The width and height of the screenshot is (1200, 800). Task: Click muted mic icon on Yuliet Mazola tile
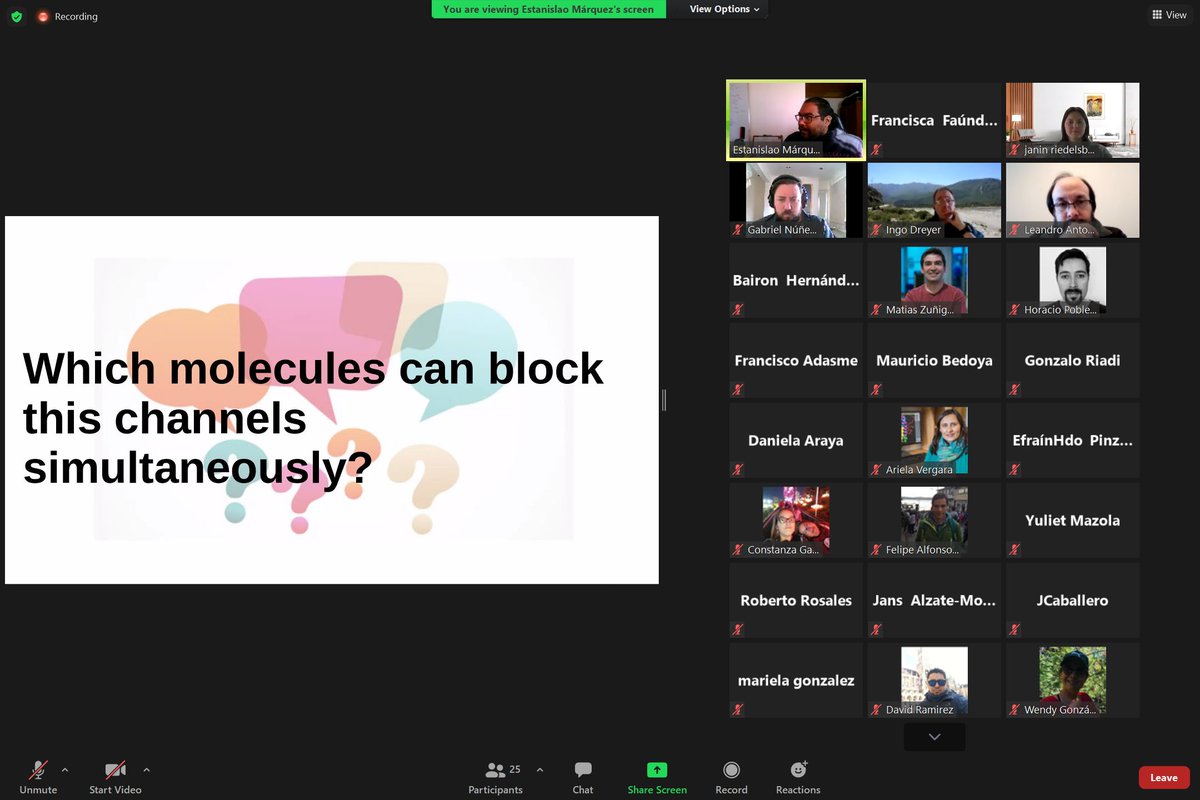point(1014,549)
